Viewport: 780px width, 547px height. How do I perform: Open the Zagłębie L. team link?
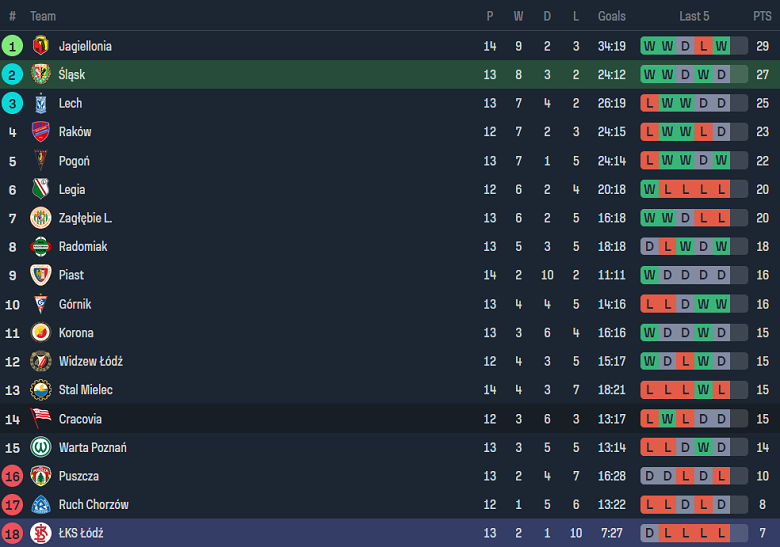pos(85,218)
